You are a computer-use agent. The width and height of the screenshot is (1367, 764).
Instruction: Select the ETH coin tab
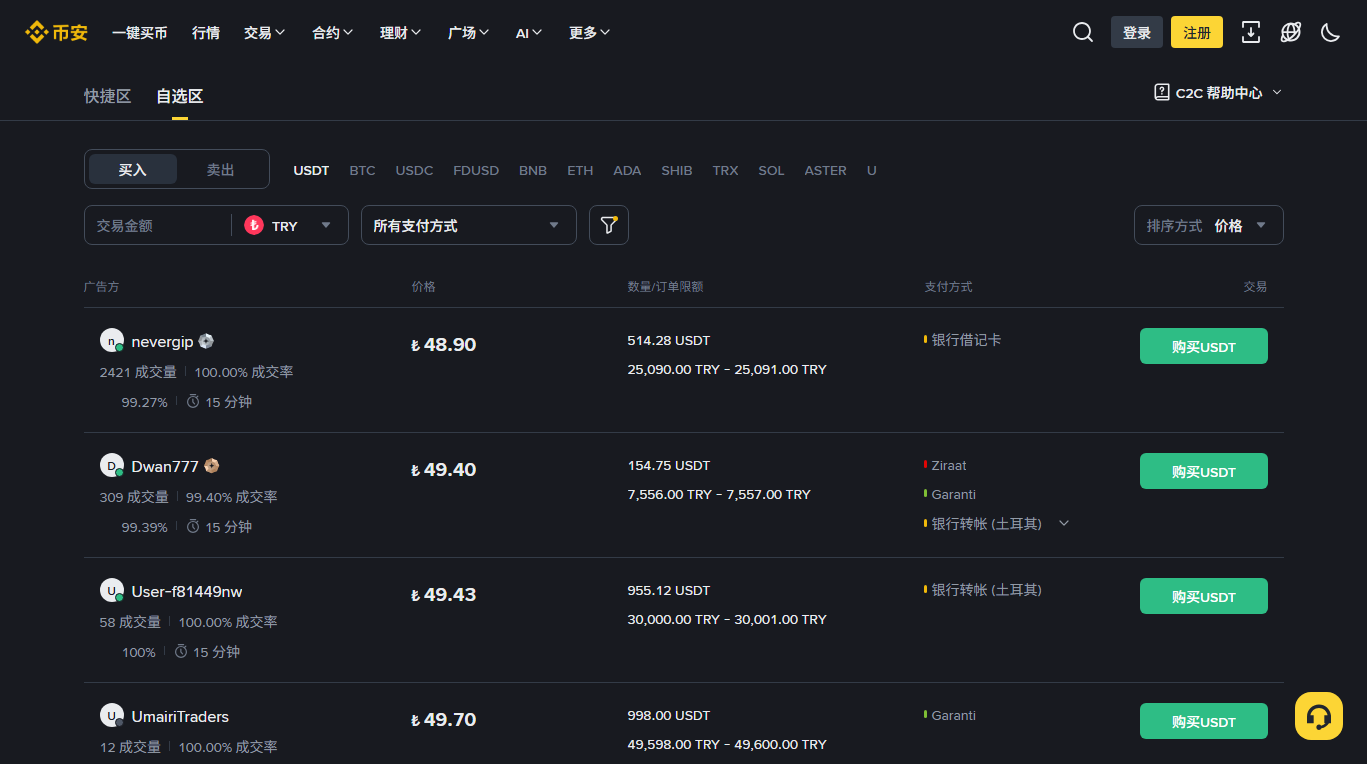pyautogui.click(x=580, y=170)
